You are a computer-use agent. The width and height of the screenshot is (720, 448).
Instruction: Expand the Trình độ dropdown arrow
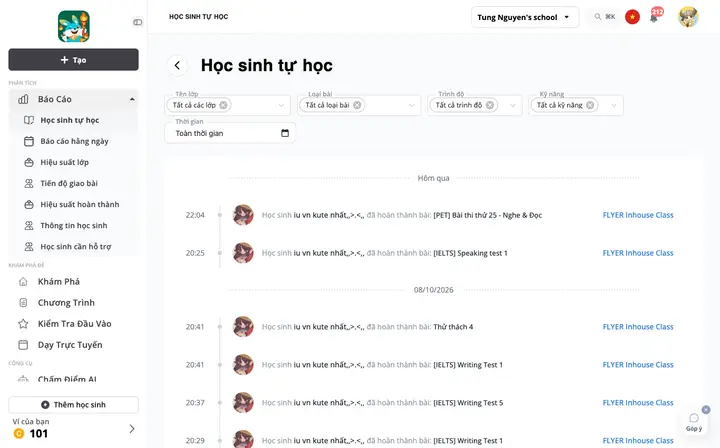512,106
